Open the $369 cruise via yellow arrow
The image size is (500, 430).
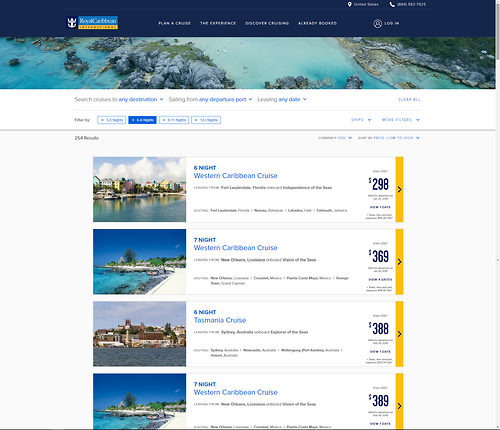399,262
